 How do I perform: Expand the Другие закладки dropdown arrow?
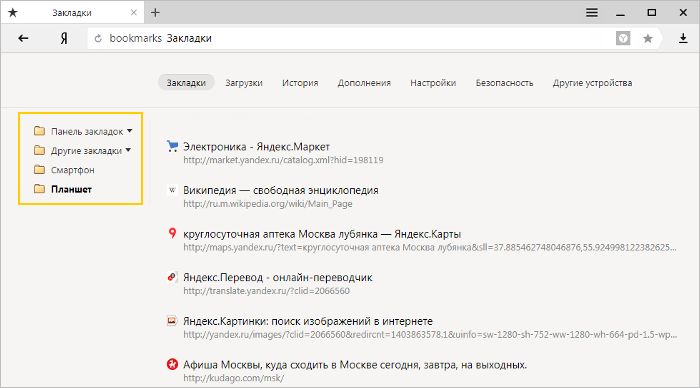[x=128, y=150]
